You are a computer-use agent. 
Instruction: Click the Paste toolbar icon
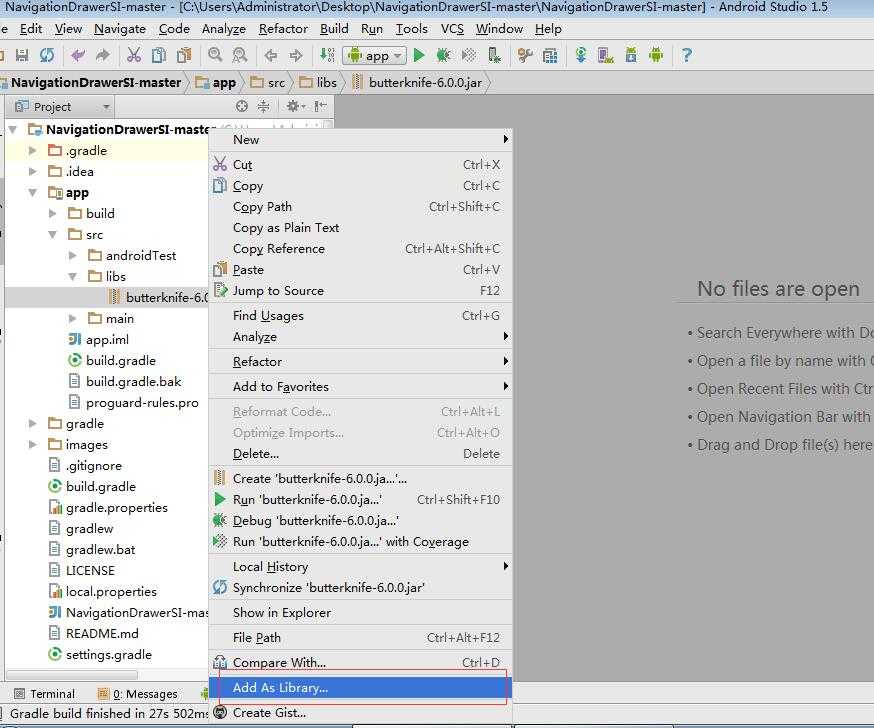pyautogui.click(x=184, y=55)
